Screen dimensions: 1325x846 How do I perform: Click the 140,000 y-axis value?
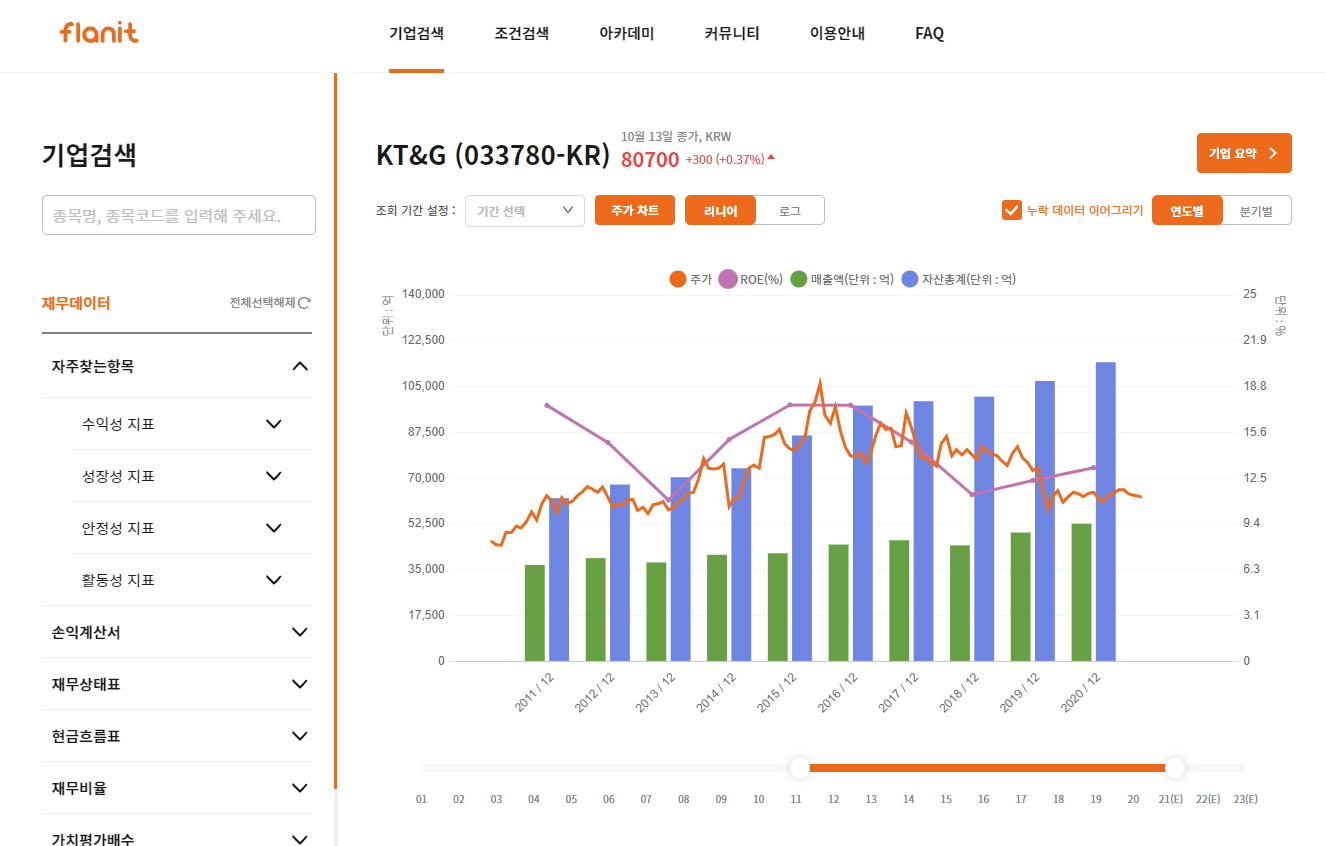point(423,294)
